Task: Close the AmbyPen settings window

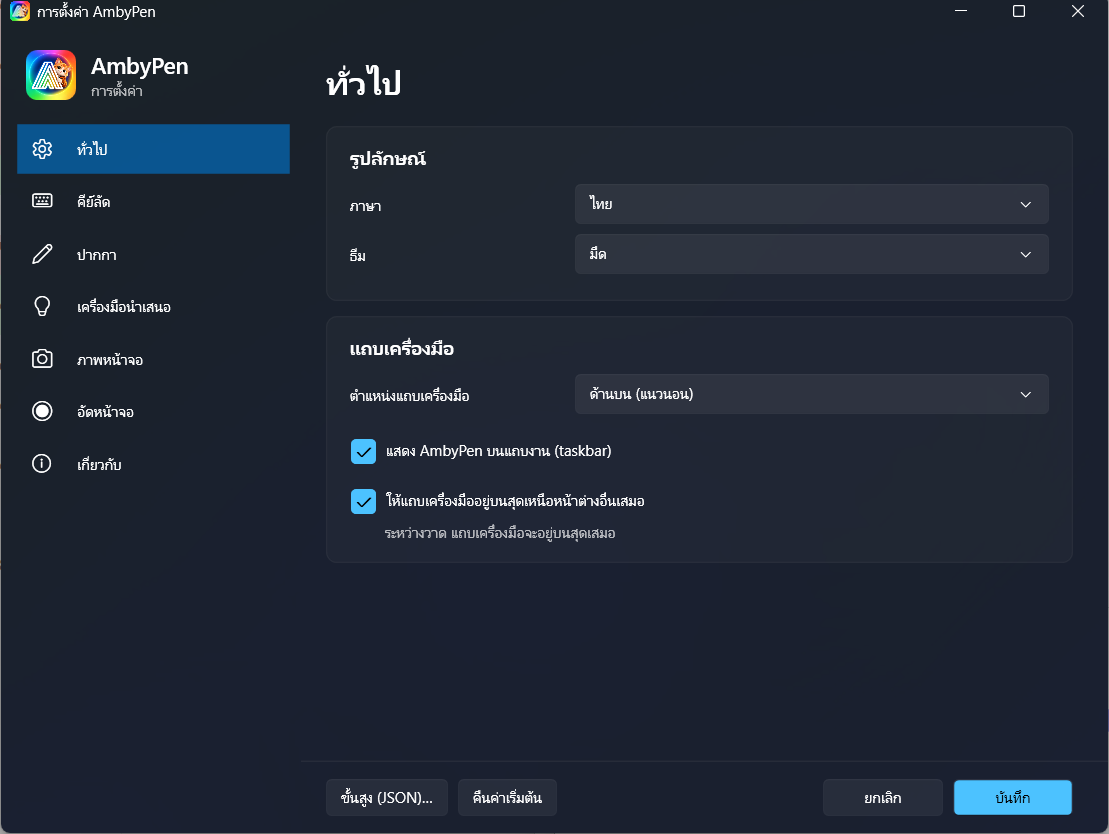Action: (x=1078, y=11)
